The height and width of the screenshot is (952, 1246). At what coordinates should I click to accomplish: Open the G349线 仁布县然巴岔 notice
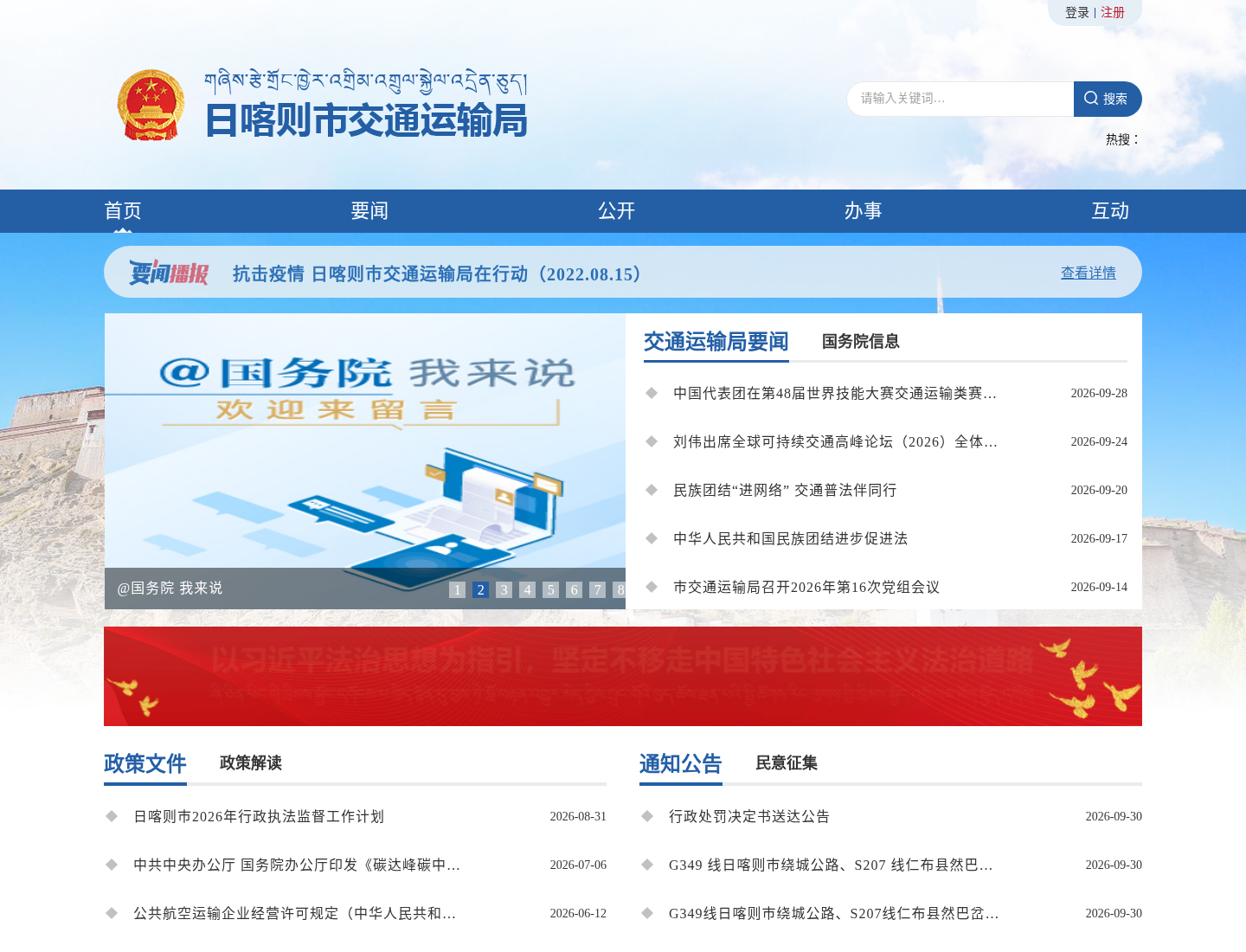pos(834,914)
